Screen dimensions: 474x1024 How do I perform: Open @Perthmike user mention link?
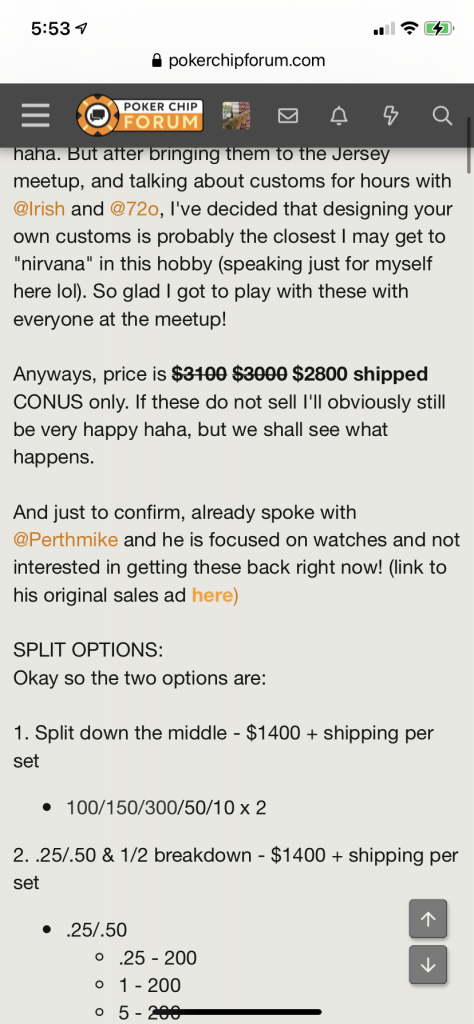[x=65, y=540]
